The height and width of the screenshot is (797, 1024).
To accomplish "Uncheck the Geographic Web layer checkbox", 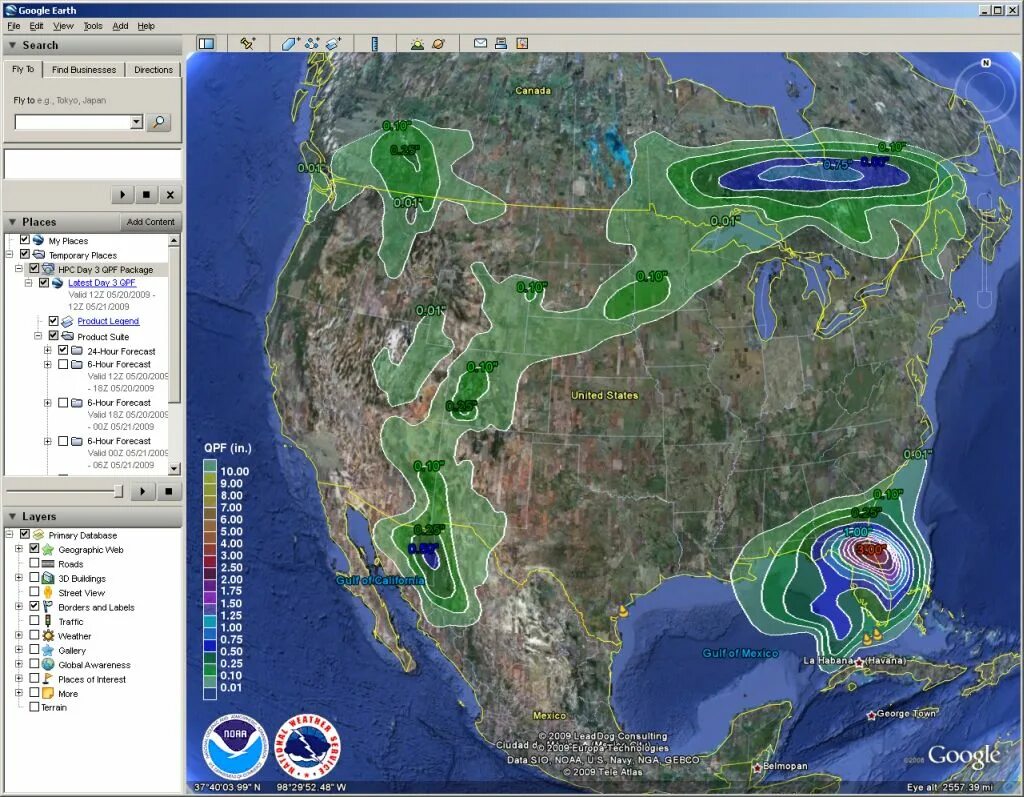I will [34, 549].
